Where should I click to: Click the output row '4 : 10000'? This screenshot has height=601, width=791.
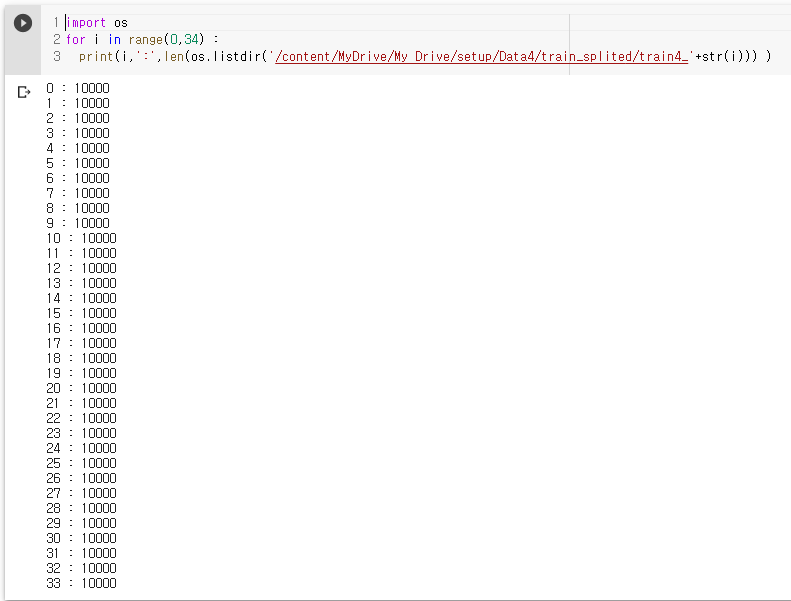click(78, 148)
